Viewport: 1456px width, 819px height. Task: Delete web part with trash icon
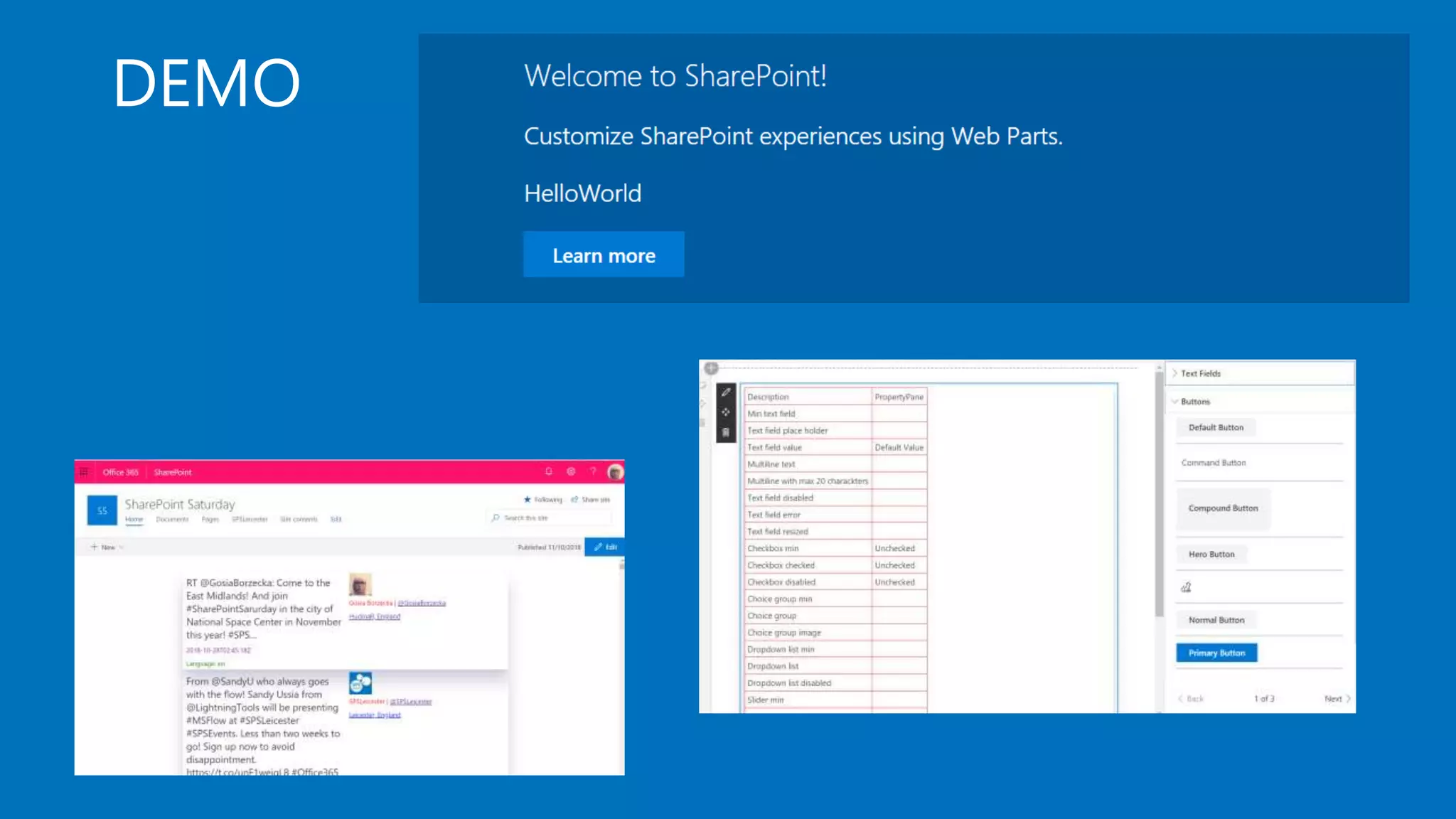(x=726, y=432)
